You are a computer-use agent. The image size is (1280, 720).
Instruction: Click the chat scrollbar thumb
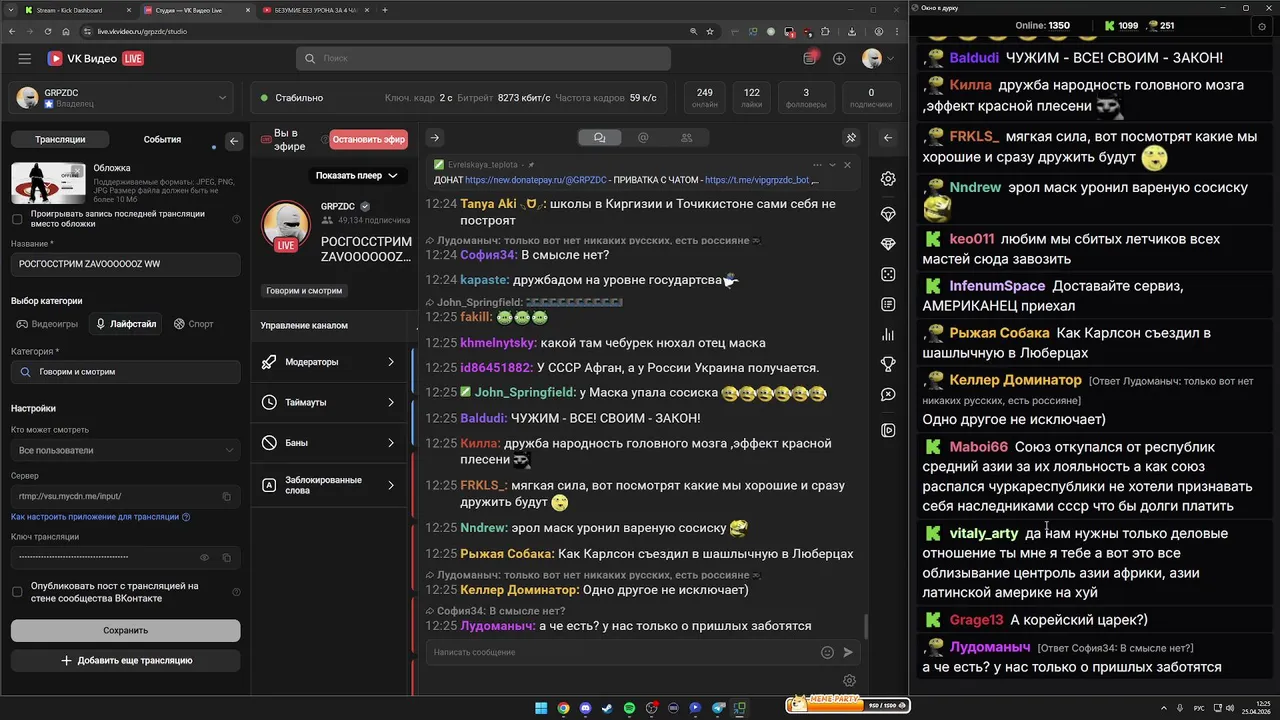865,627
